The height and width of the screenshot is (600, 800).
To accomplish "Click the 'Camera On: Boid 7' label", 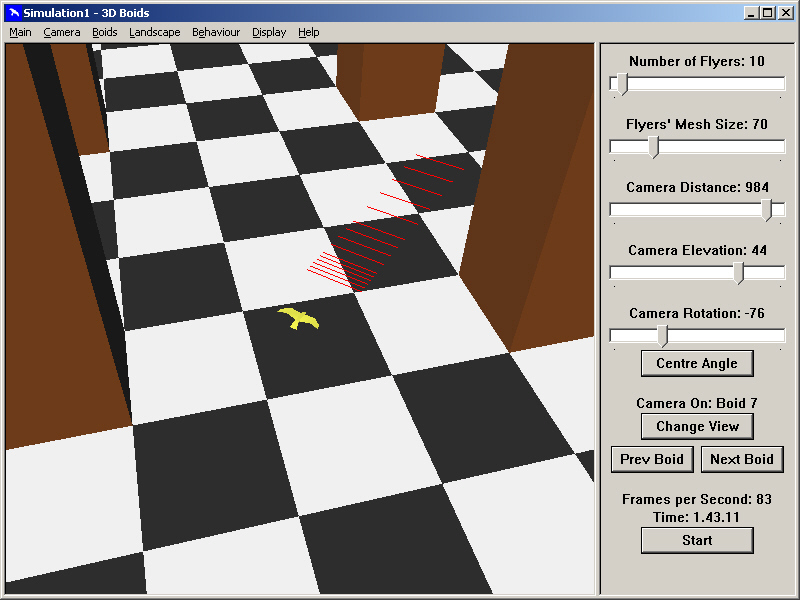I will 697,403.
